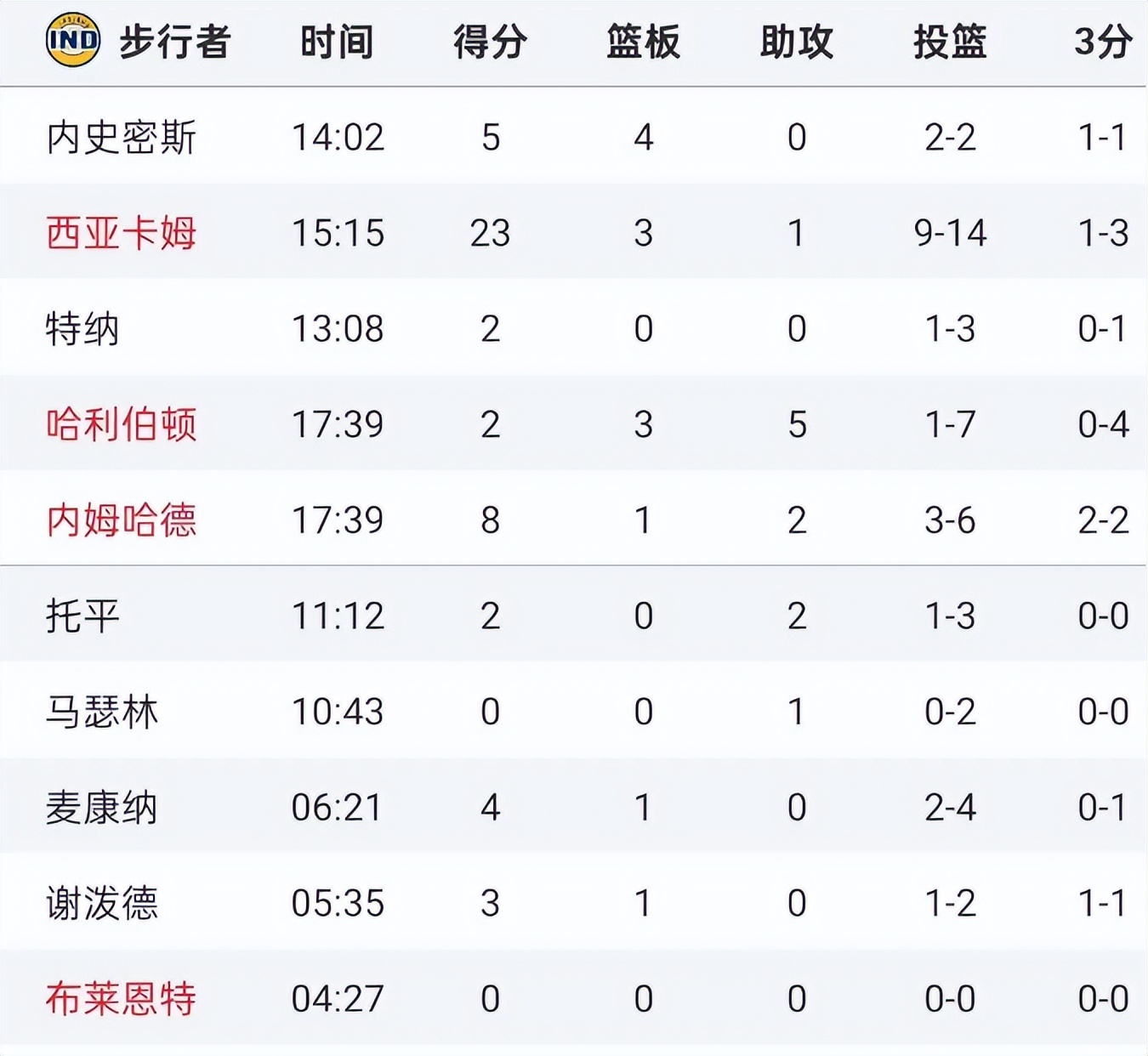Select the 得分 column header
Screen dimensions: 1148x1056
pyautogui.click(x=491, y=42)
